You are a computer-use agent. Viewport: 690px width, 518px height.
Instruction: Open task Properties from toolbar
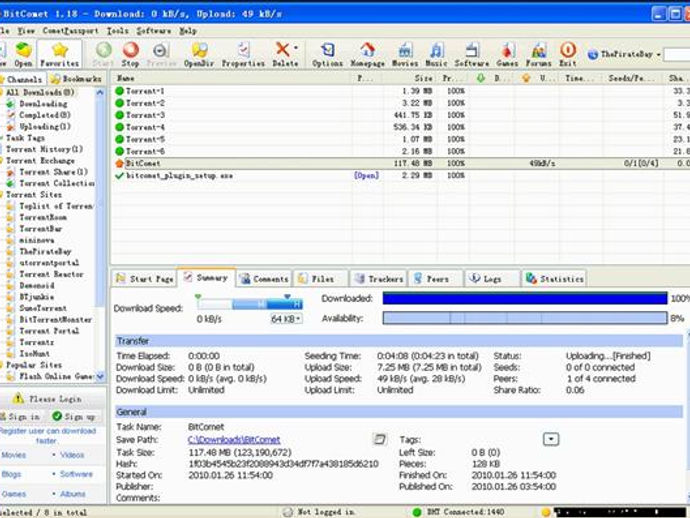[243, 55]
